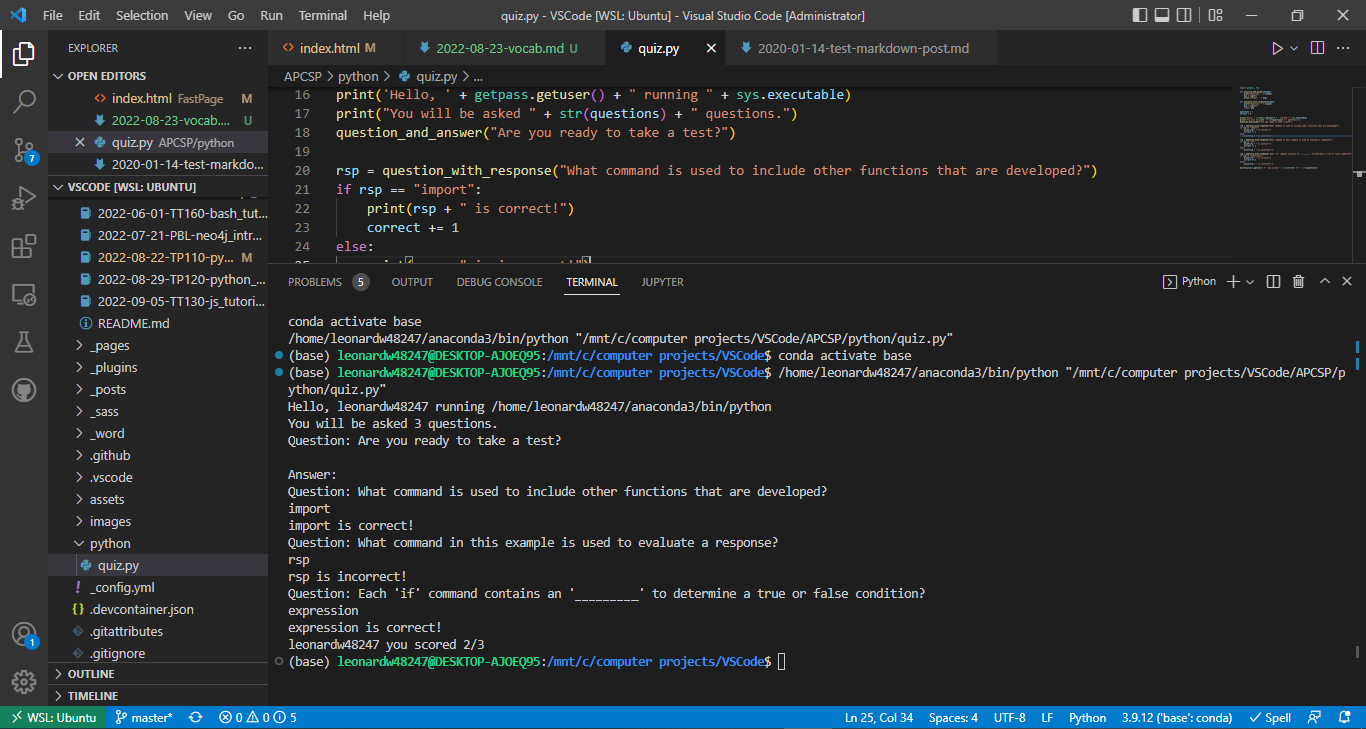The width and height of the screenshot is (1366, 729).
Task: Split the terminal panel
Action: 1273,282
